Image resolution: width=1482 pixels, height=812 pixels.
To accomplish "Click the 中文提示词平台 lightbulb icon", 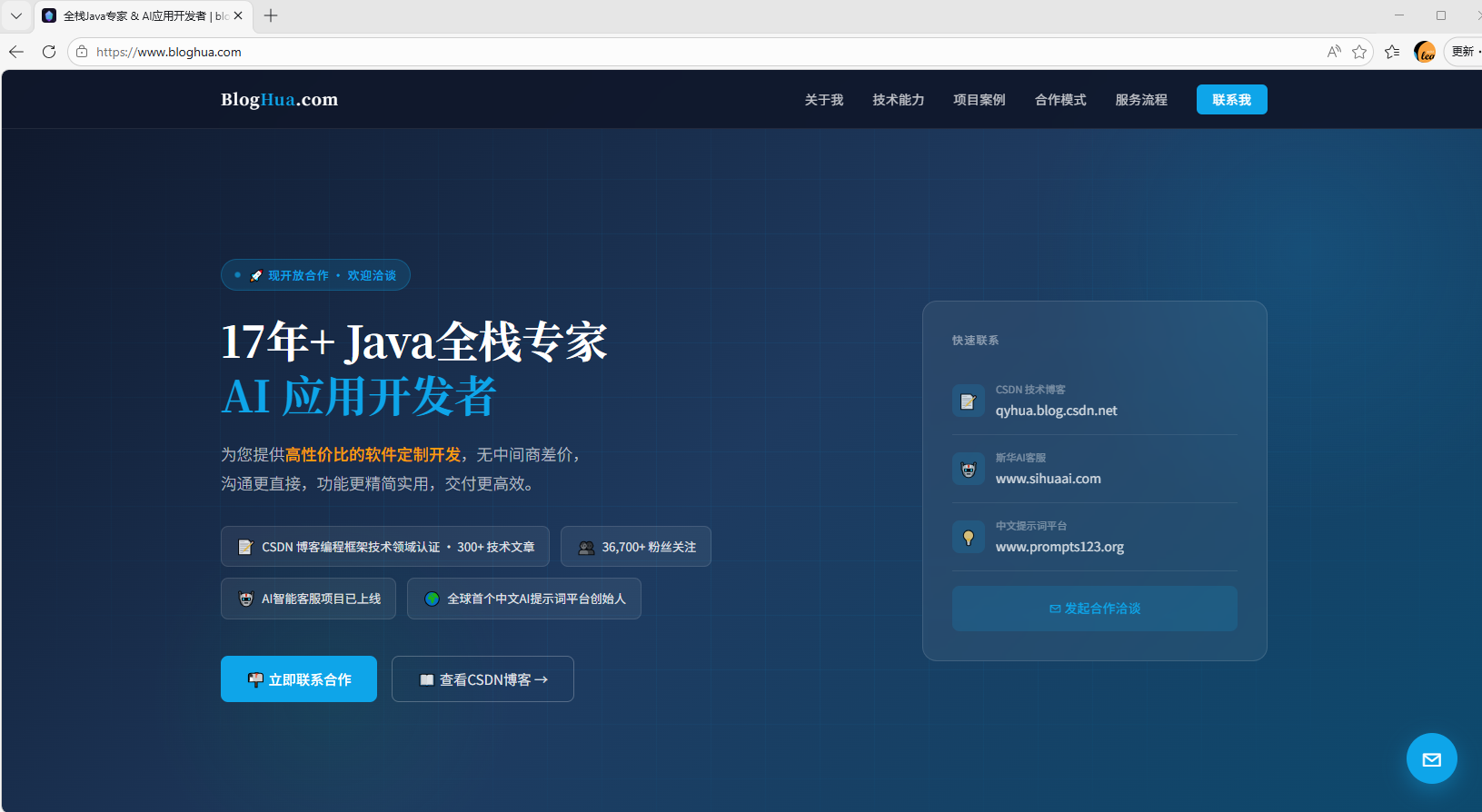I will 968,537.
